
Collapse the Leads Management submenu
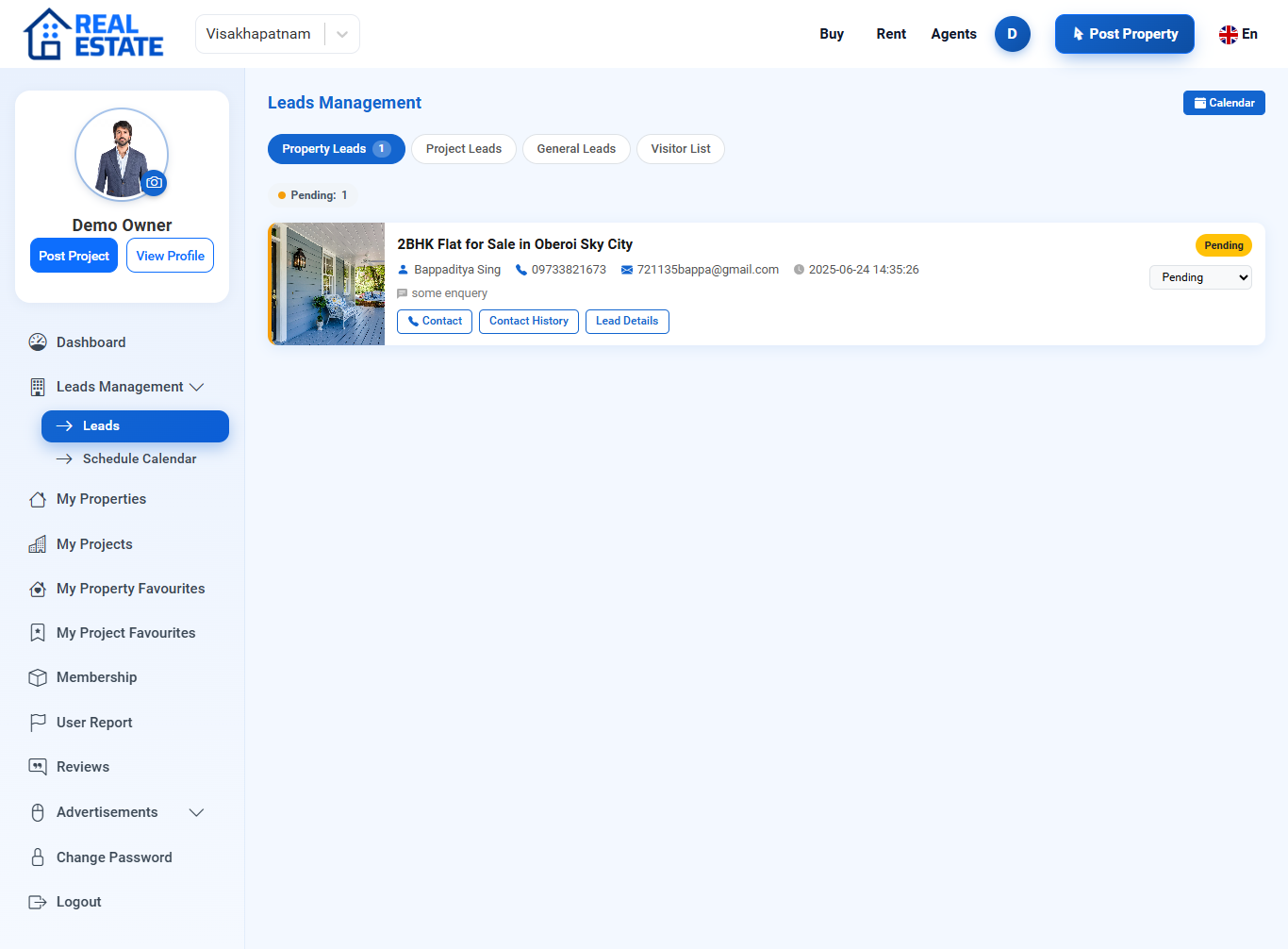197,387
